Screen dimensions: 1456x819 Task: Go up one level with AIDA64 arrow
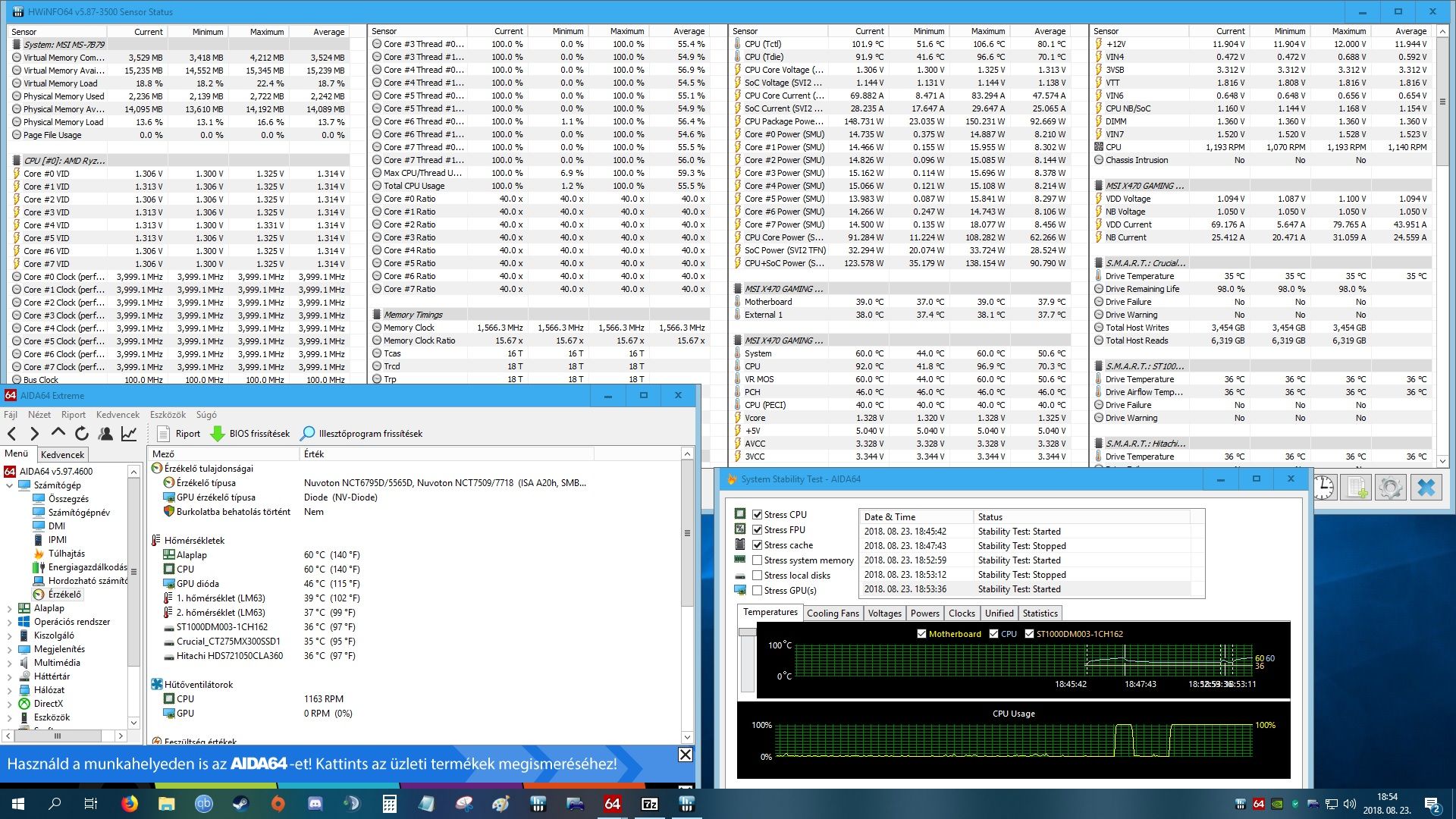coord(58,433)
